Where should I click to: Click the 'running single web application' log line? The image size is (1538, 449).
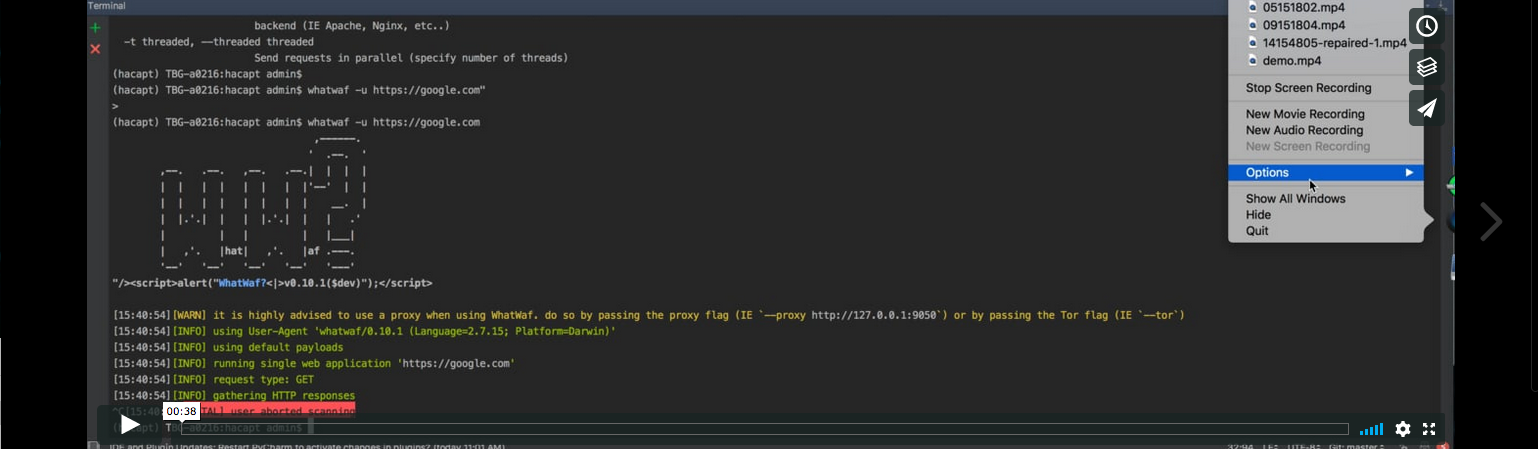click(314, 363)
